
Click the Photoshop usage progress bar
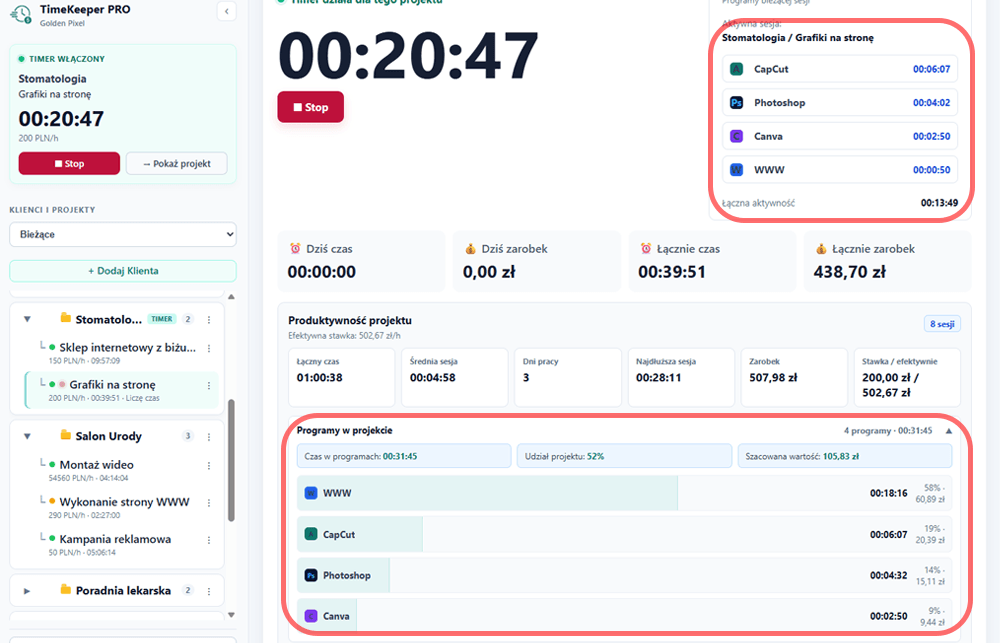(x=343, y=575)
